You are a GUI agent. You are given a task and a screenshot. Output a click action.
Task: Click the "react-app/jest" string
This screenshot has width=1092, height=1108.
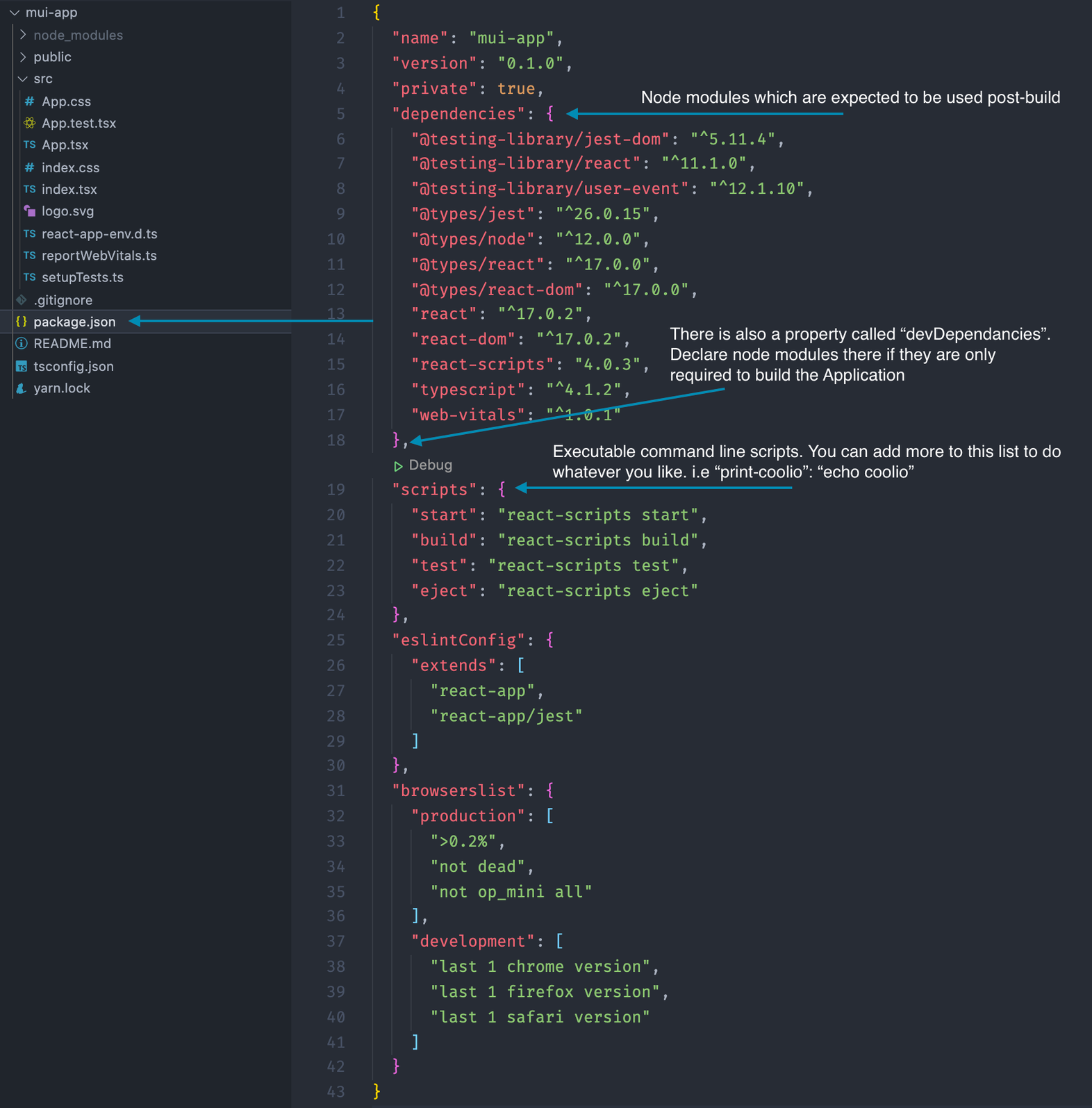click(506, 716)
